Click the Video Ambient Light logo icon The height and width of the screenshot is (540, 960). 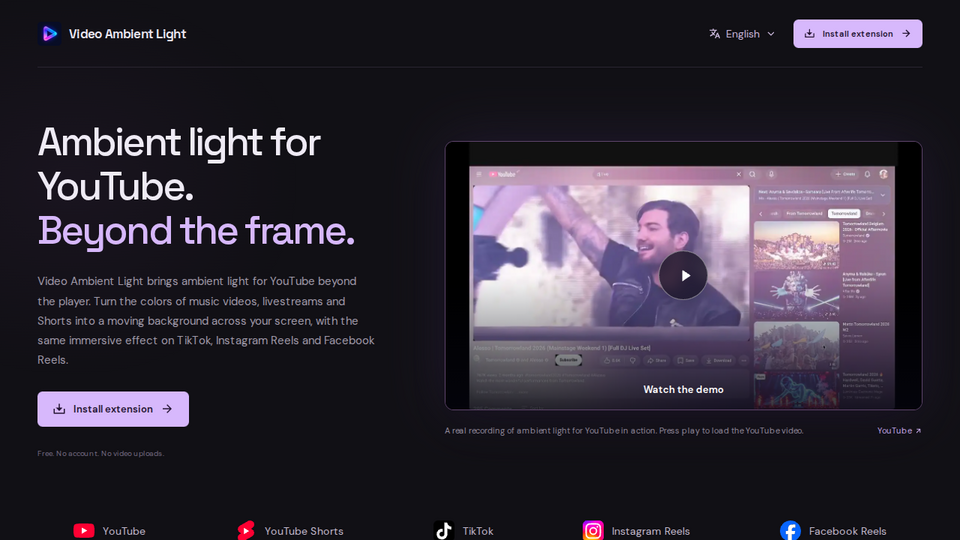click(50, 34)
